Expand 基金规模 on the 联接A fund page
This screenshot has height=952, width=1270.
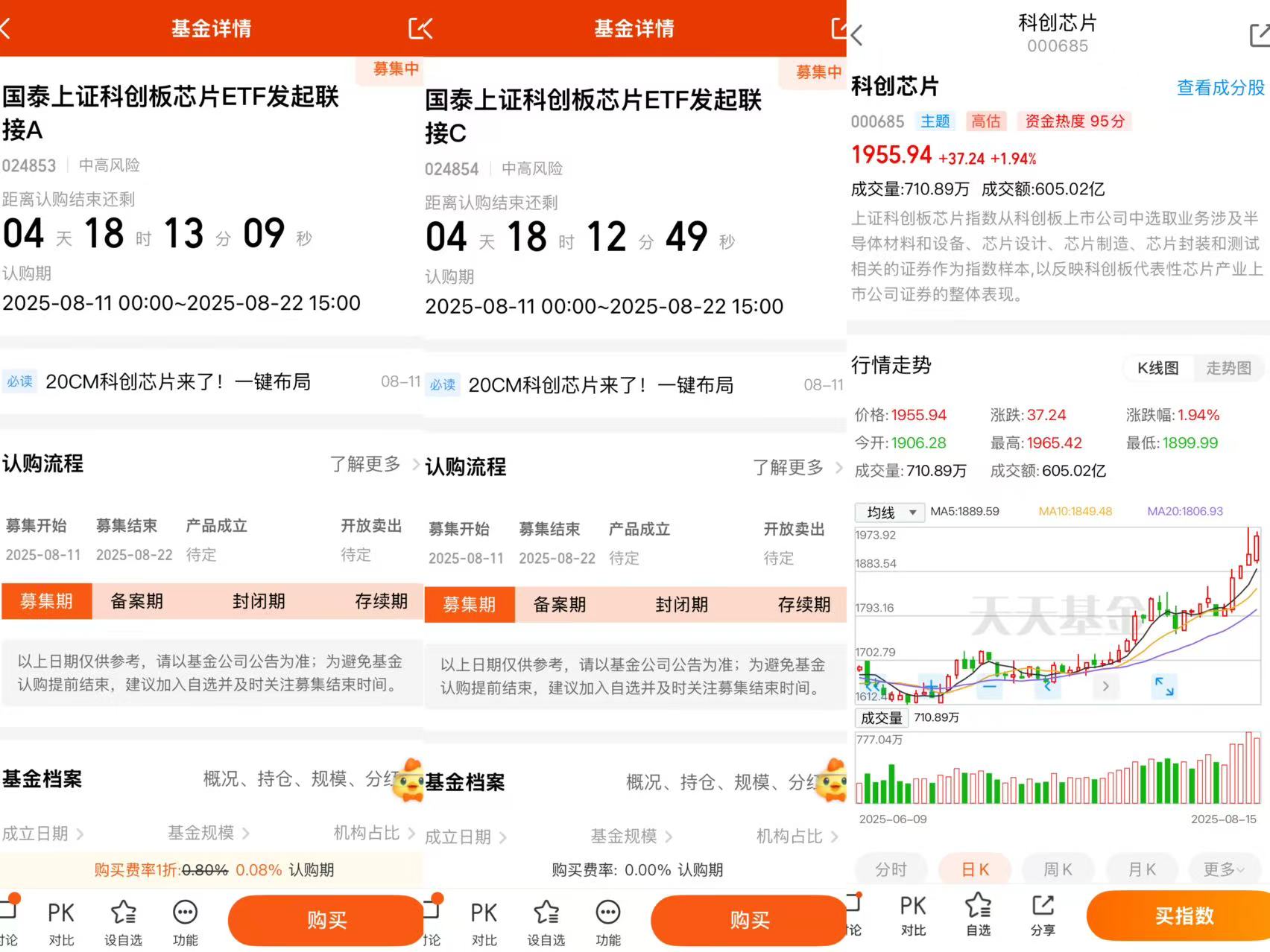click(x=209, y=833)
